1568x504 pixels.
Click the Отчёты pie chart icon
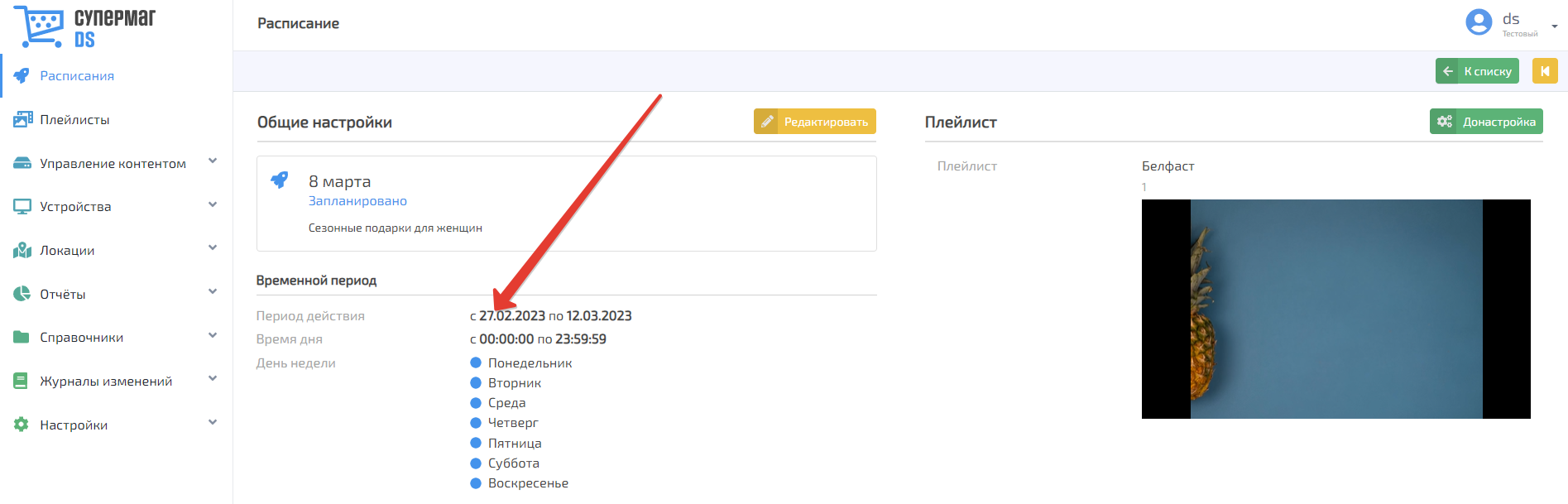click(x=22, y=294)
